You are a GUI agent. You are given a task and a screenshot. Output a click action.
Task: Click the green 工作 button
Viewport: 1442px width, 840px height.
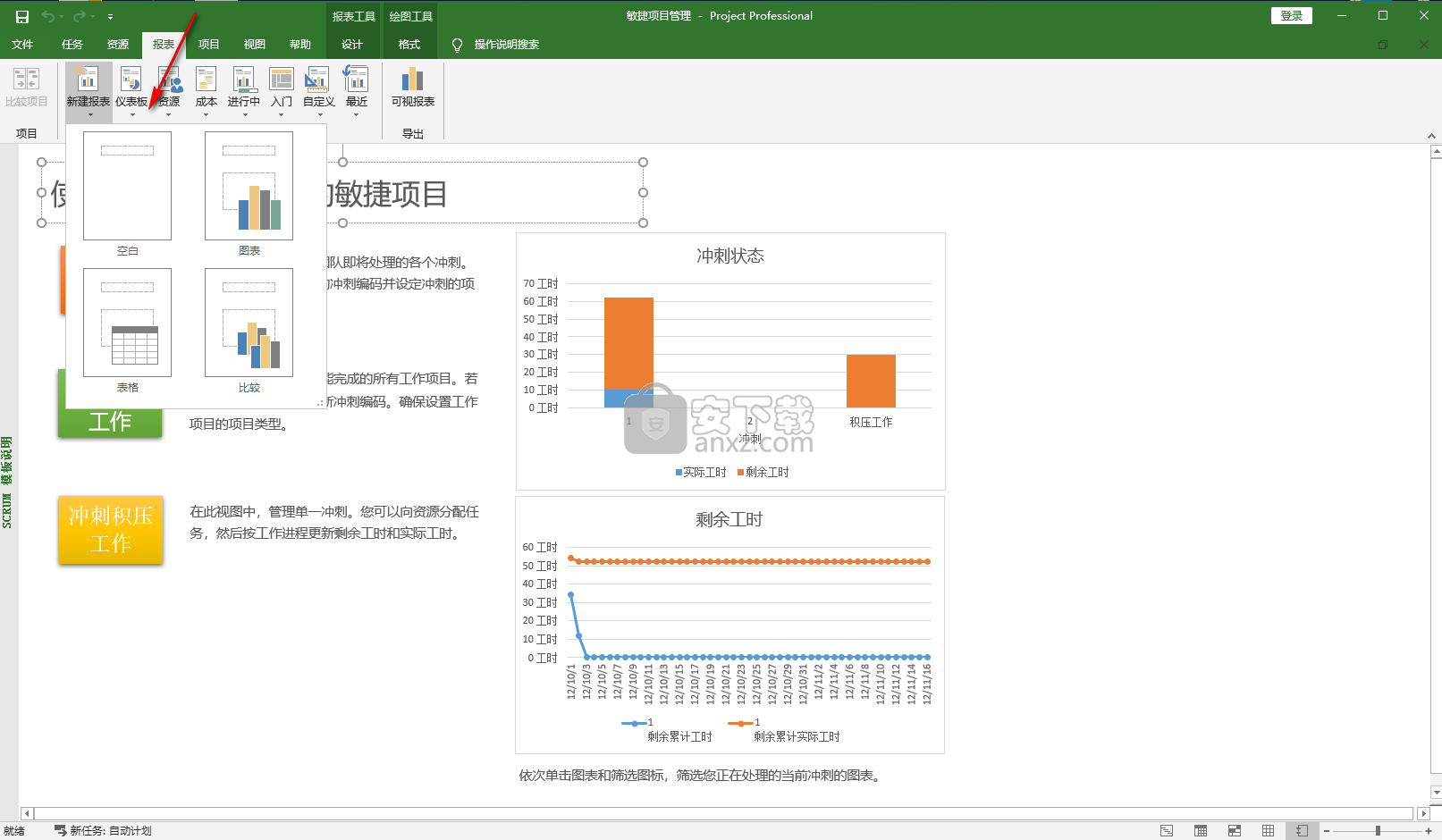coord(110,422)
